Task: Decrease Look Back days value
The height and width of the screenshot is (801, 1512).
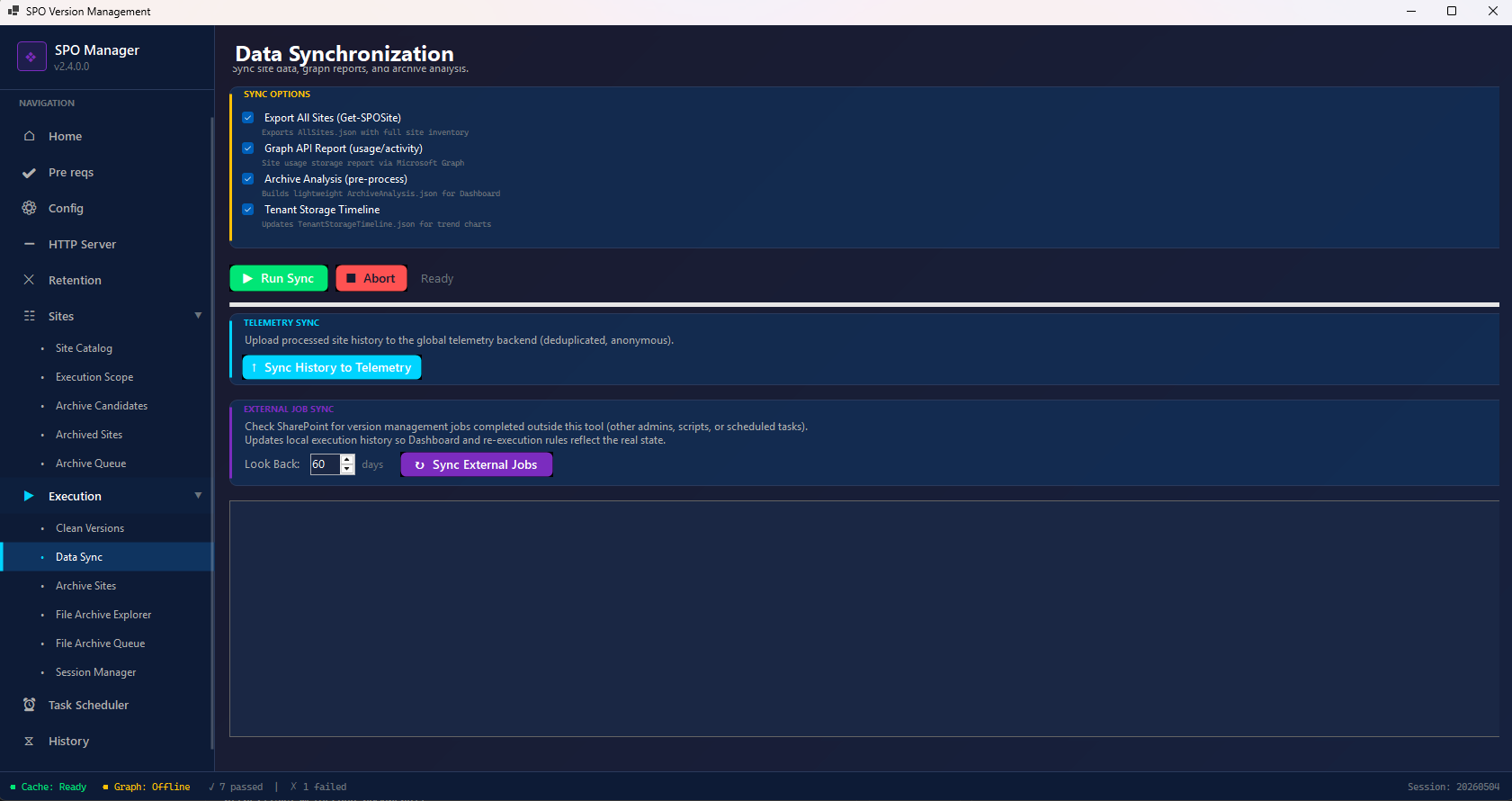Action: tap(347, 469)
